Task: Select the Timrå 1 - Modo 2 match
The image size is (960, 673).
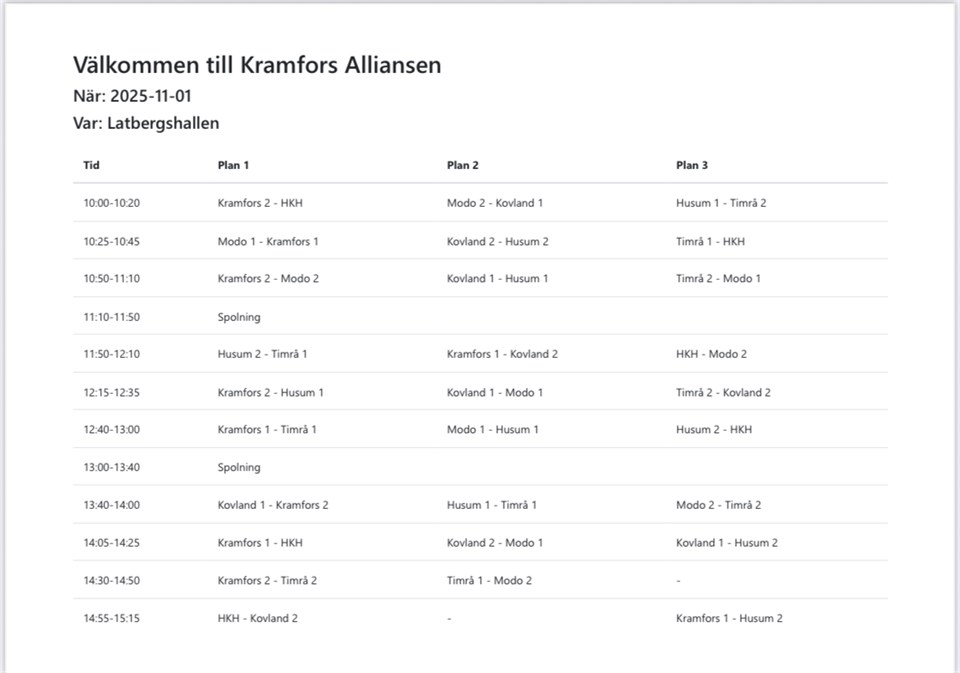Action: 489,581
